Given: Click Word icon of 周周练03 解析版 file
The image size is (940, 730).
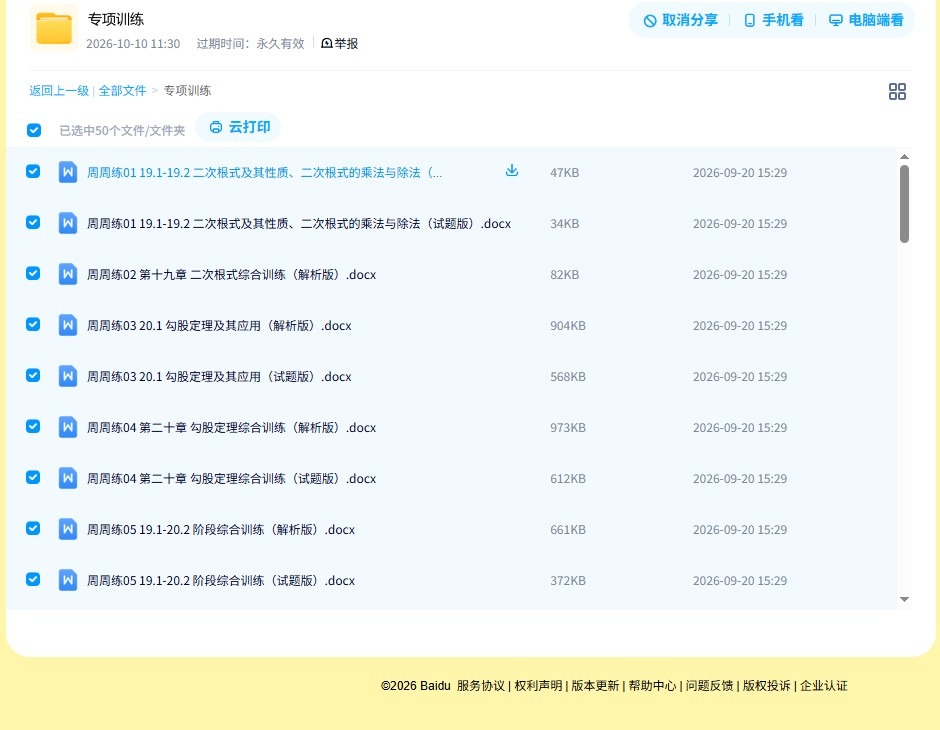Looking at the screenshot, I should [67, 325].
